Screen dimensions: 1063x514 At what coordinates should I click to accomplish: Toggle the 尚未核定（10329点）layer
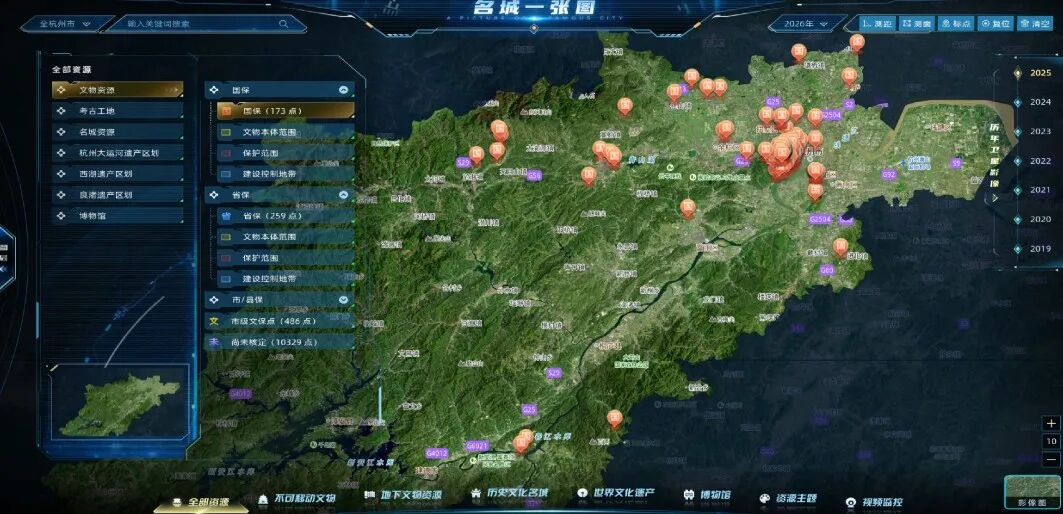279,342
